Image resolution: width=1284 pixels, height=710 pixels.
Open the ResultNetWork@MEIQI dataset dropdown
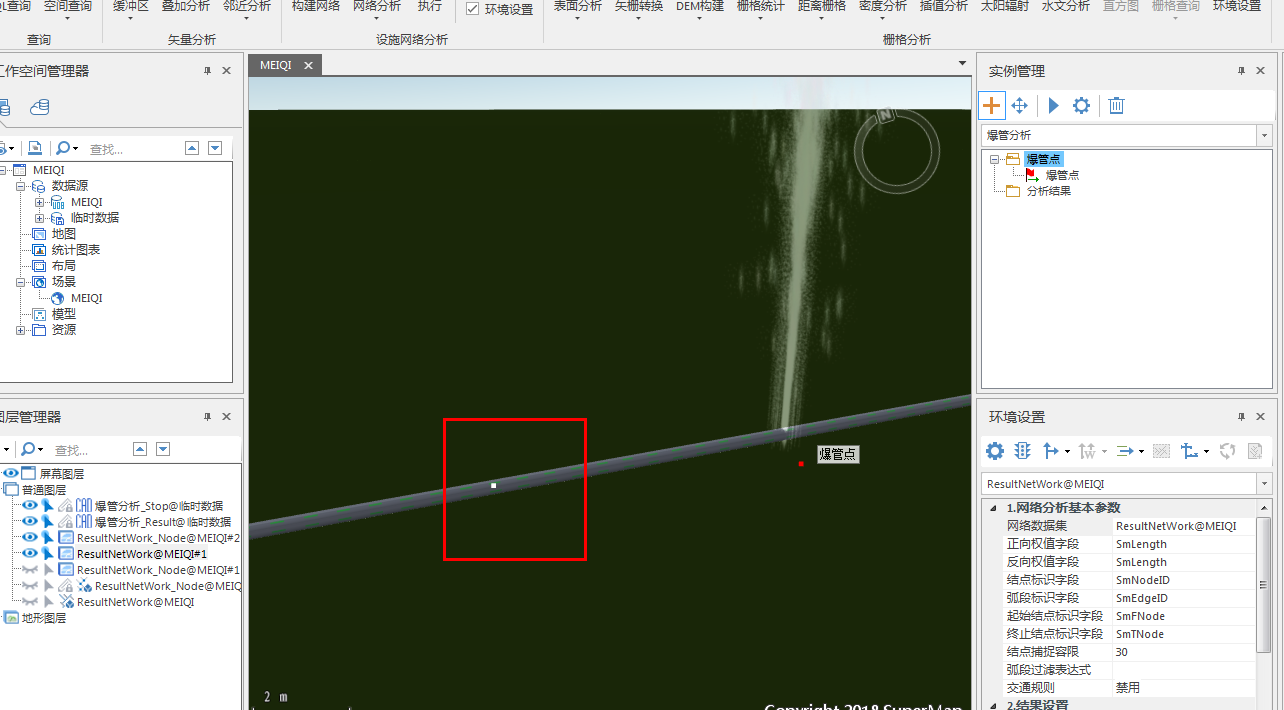pos(1263,483)
